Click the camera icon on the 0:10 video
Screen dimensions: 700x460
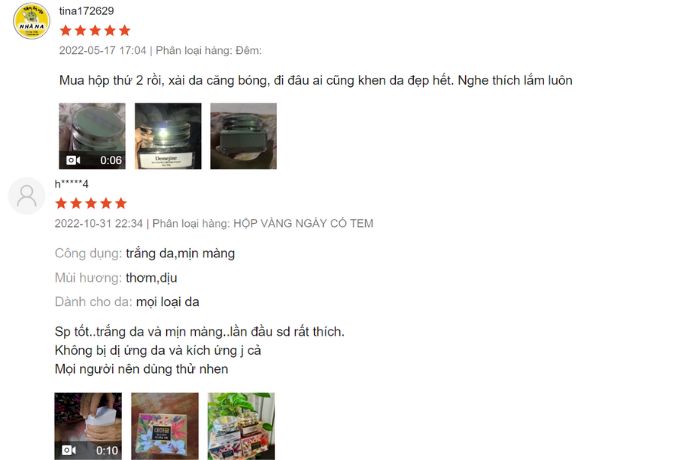(x=69, y=450)
